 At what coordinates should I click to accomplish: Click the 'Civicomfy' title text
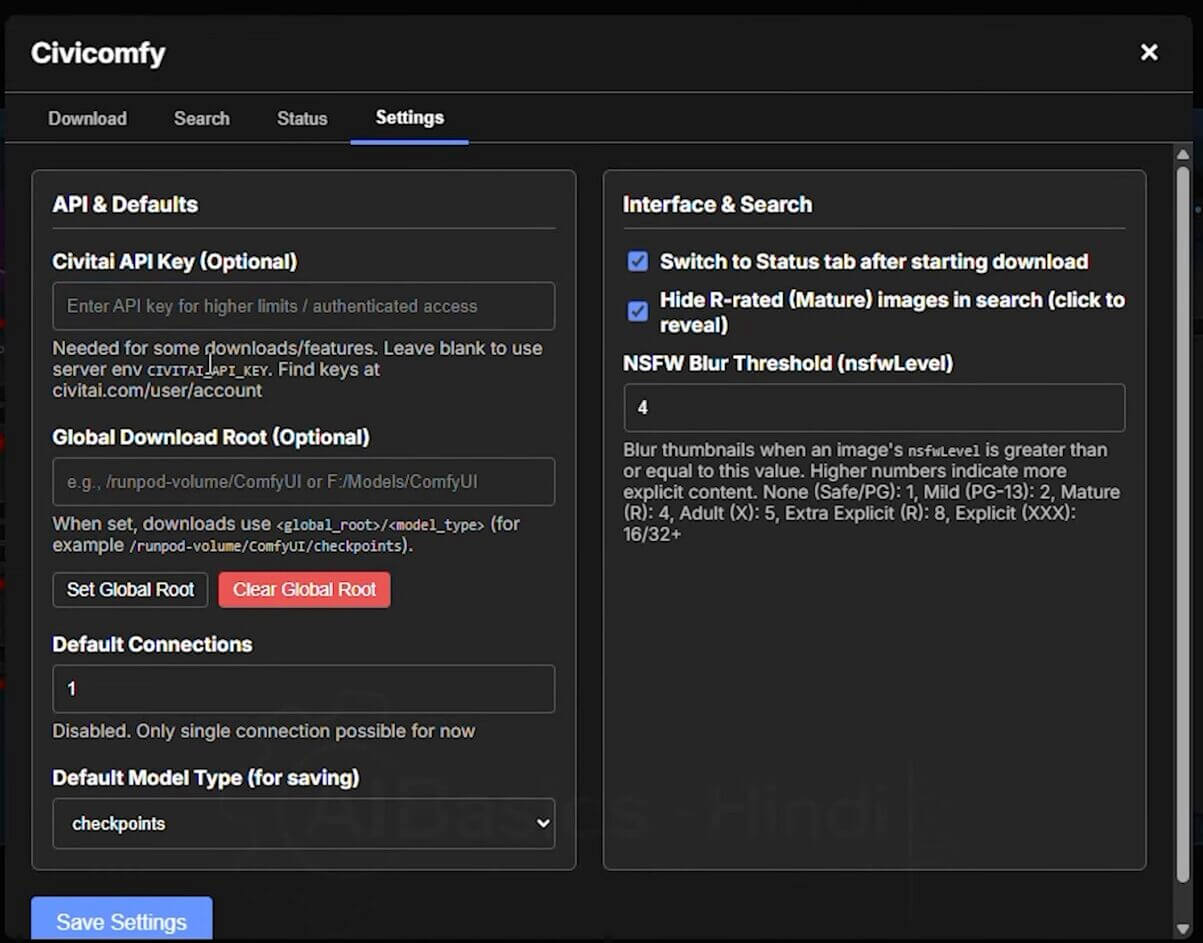[x=98, y=53]
